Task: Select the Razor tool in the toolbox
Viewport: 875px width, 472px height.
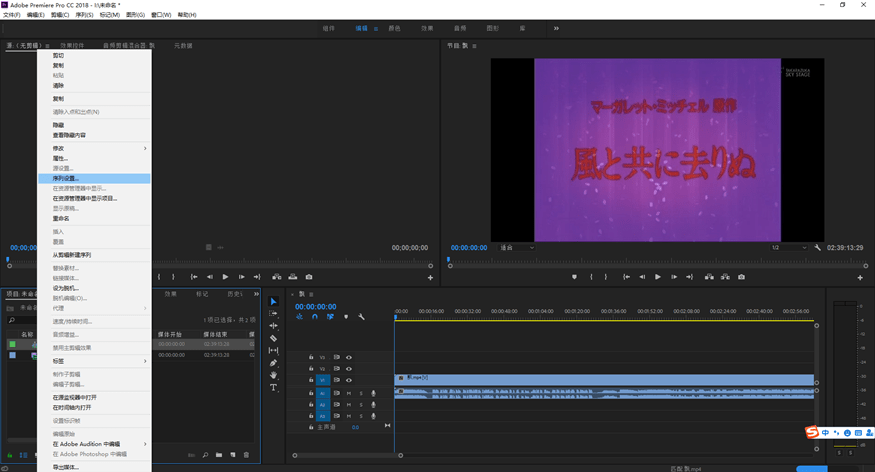Action: [274, 339]
